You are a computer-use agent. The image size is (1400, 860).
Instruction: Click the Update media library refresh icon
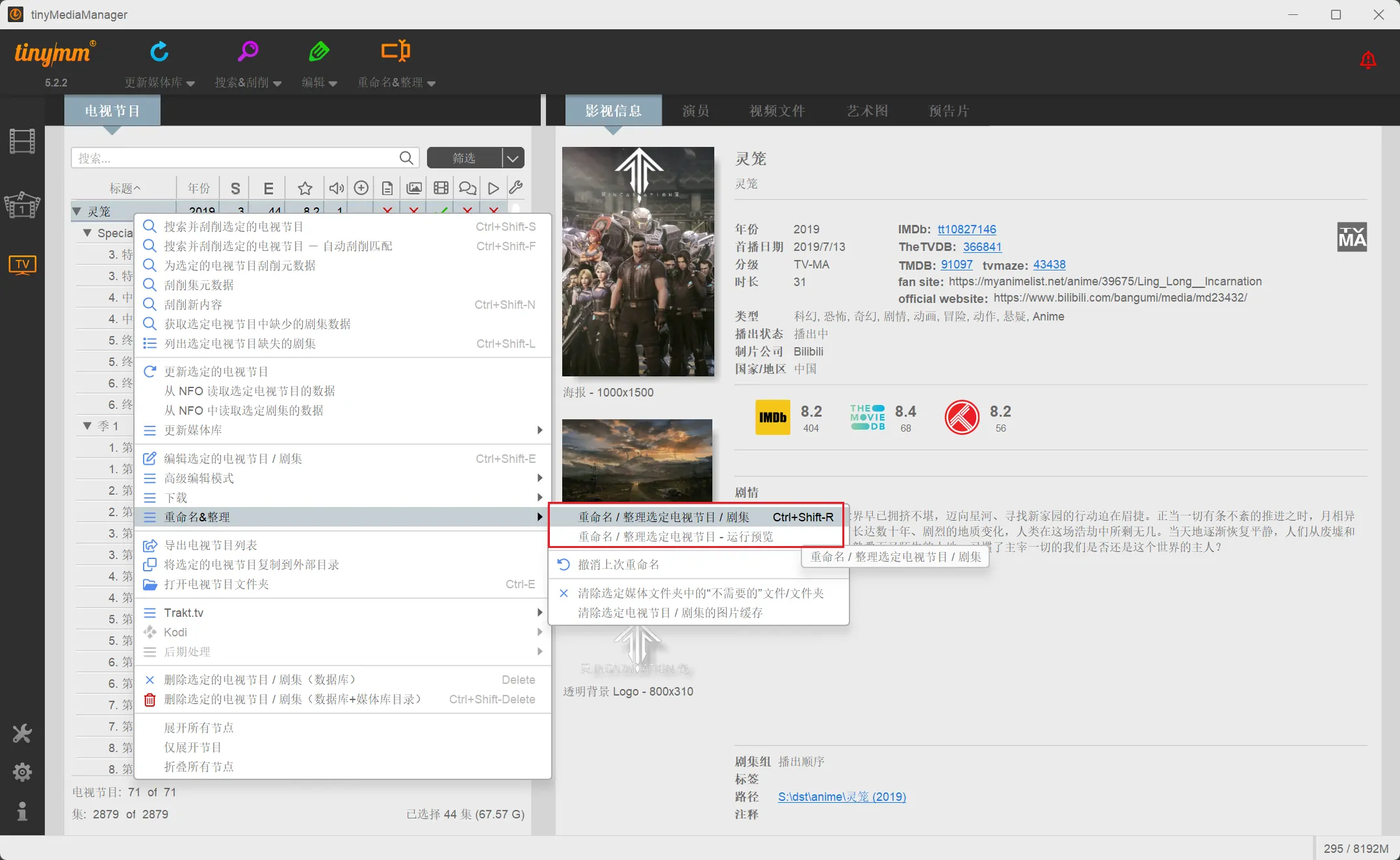coord(159,51)
